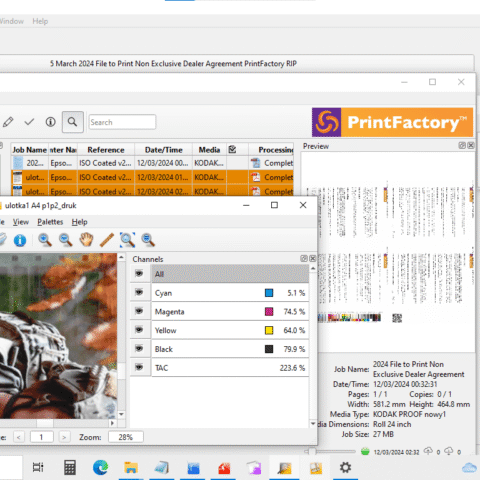480x480 pixels.
Task: Sort by the Reference column header
Action: tap(106, 150)
